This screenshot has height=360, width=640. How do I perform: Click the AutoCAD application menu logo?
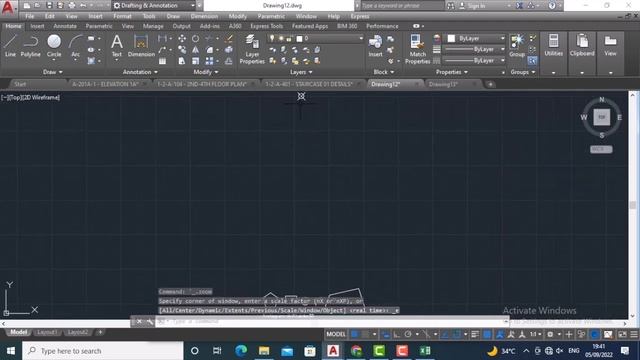8,7
